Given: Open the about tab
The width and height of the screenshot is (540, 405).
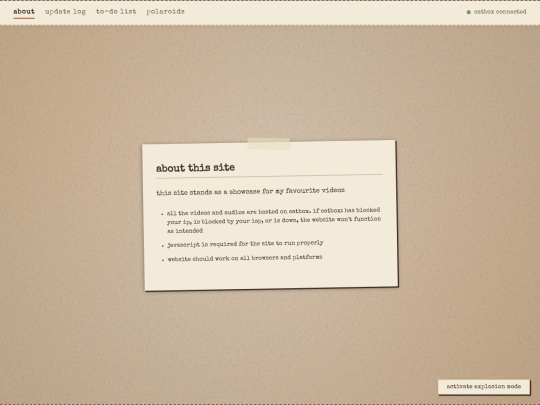Looking at the screenshot, I should click(x=24, y=12).
